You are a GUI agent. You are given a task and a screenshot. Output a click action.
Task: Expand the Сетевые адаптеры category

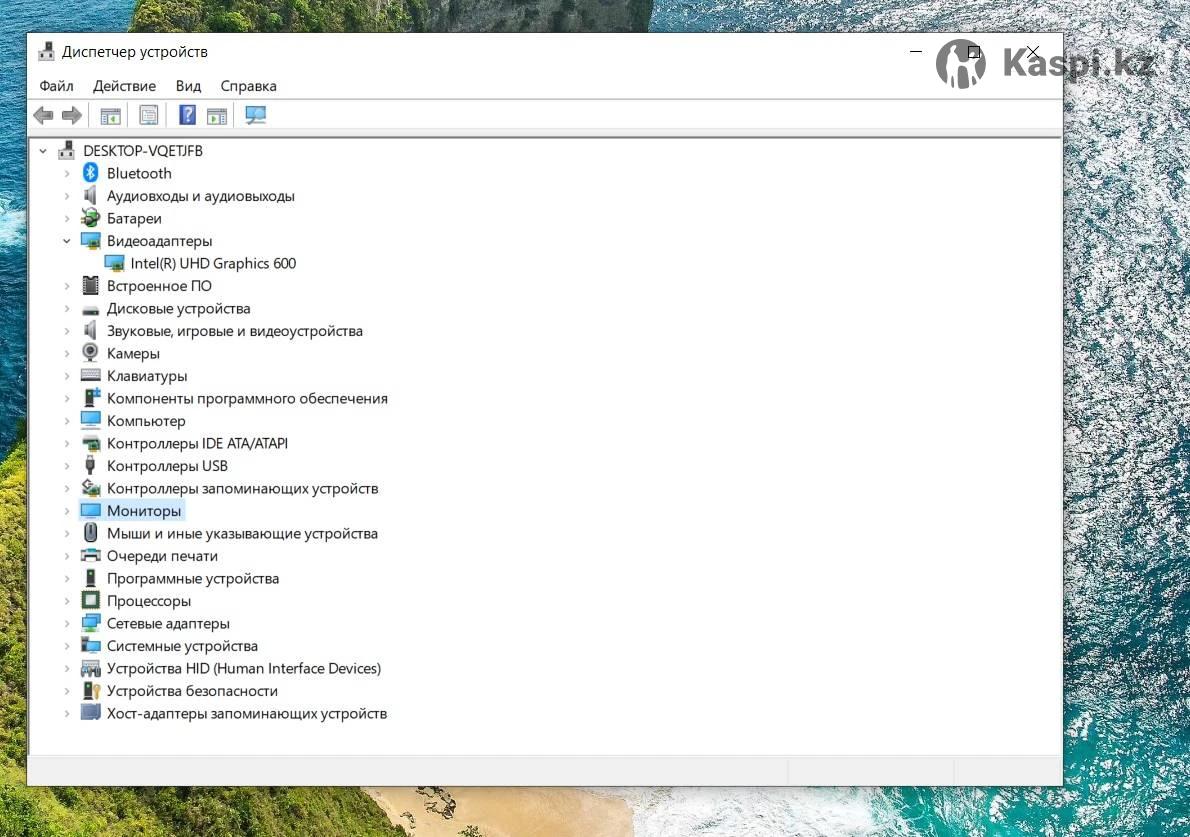(67, 624)
